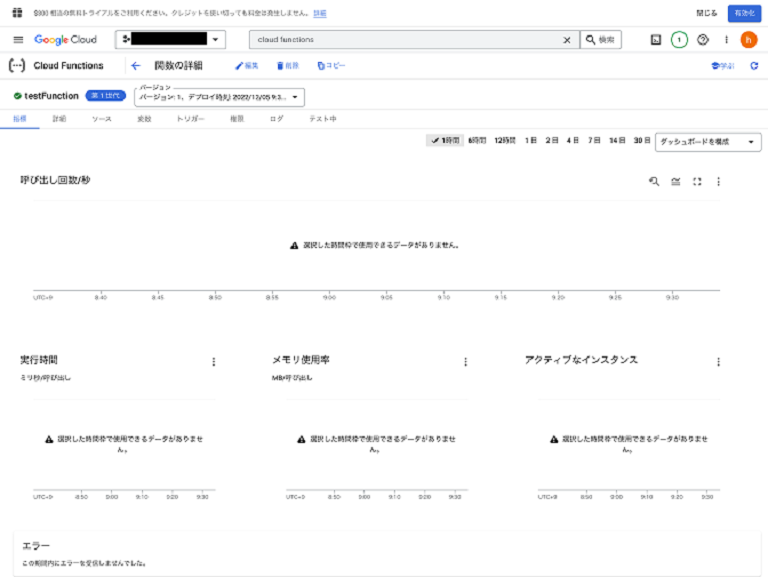Select the 1時間 time range
The height and width of the screenshot is (577, 768).
(445, 141)
